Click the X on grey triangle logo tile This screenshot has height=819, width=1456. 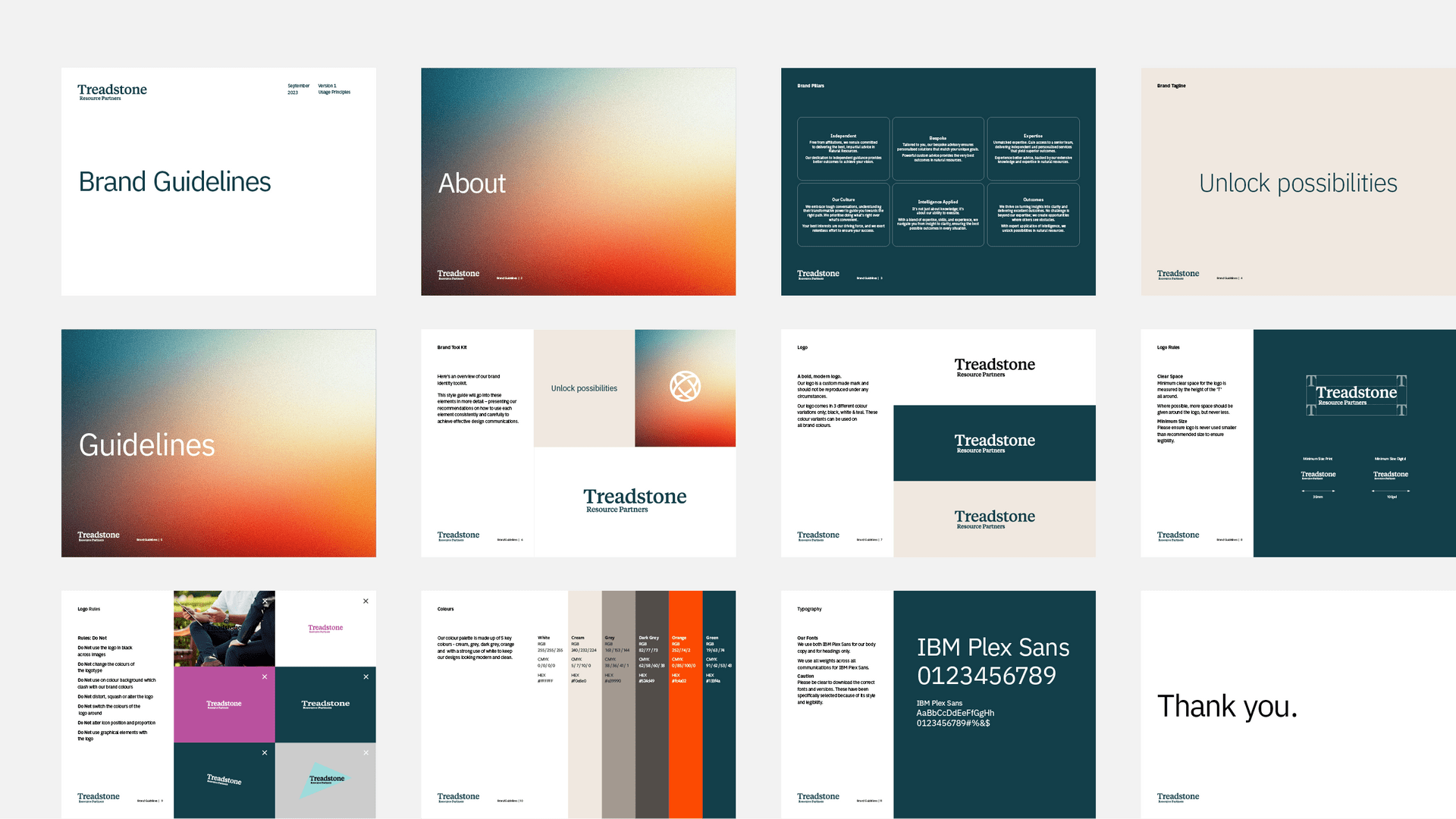[366, 752]
